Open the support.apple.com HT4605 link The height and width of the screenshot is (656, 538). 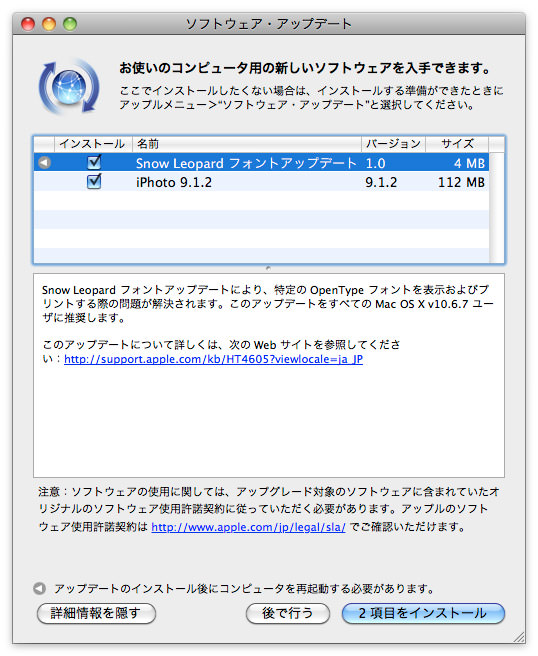[x=213, y=359]
